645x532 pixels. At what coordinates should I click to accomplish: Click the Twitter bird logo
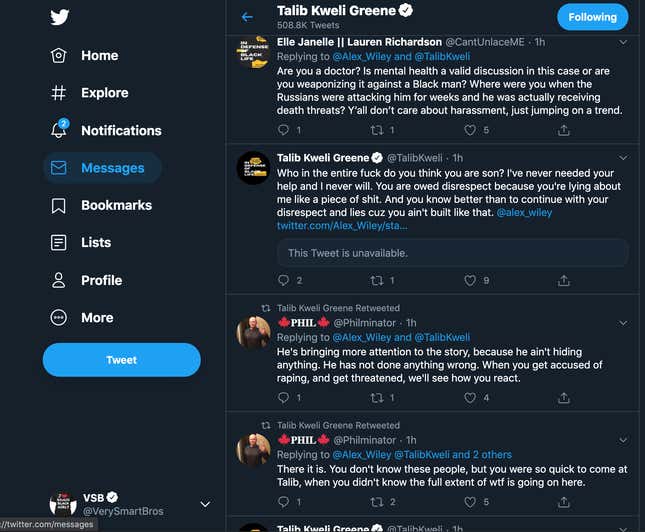pos(60,17)
